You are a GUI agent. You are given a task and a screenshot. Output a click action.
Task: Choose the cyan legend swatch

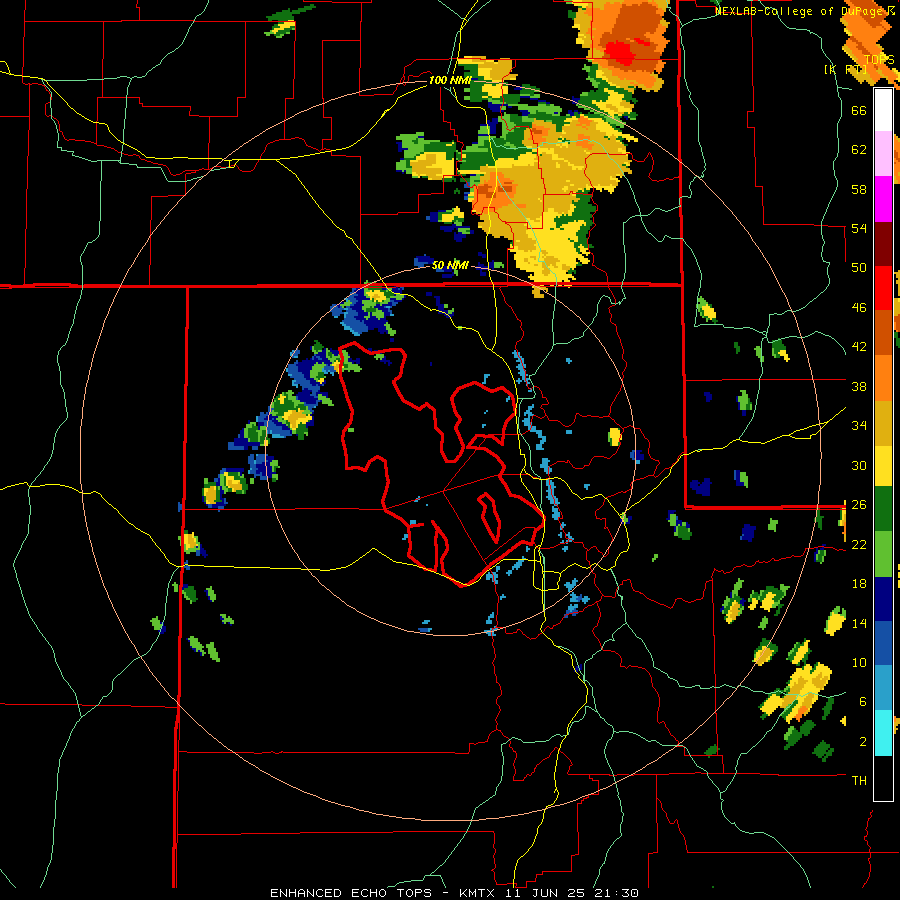point(883,733)
